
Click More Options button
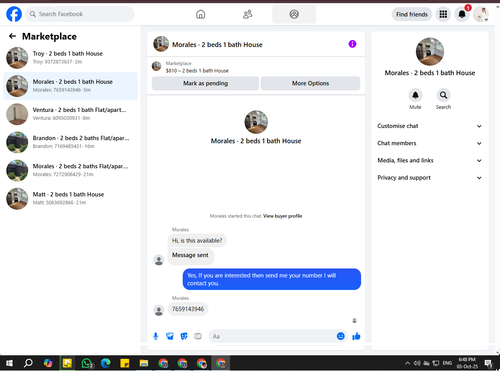point(310,83)
